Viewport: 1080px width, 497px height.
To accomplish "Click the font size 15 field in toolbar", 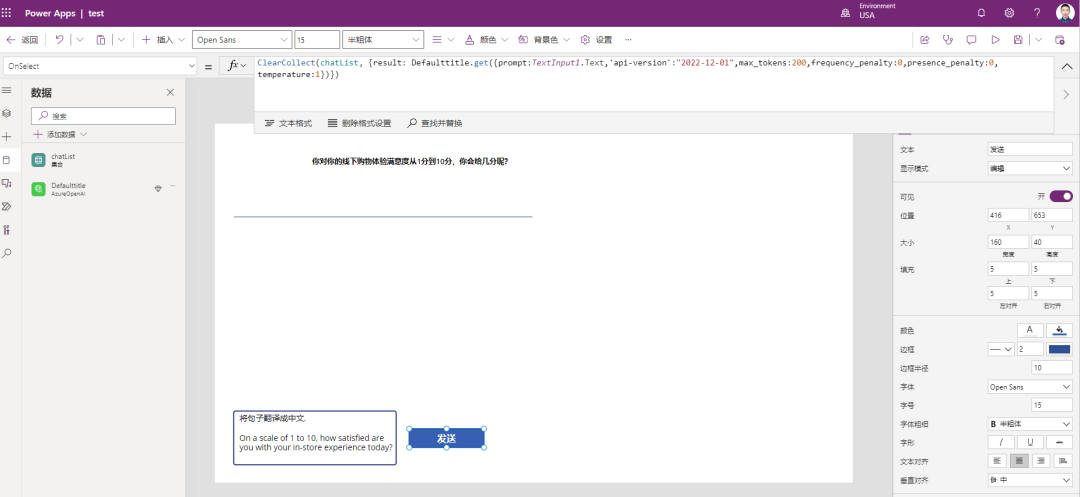I will [317, 40].
